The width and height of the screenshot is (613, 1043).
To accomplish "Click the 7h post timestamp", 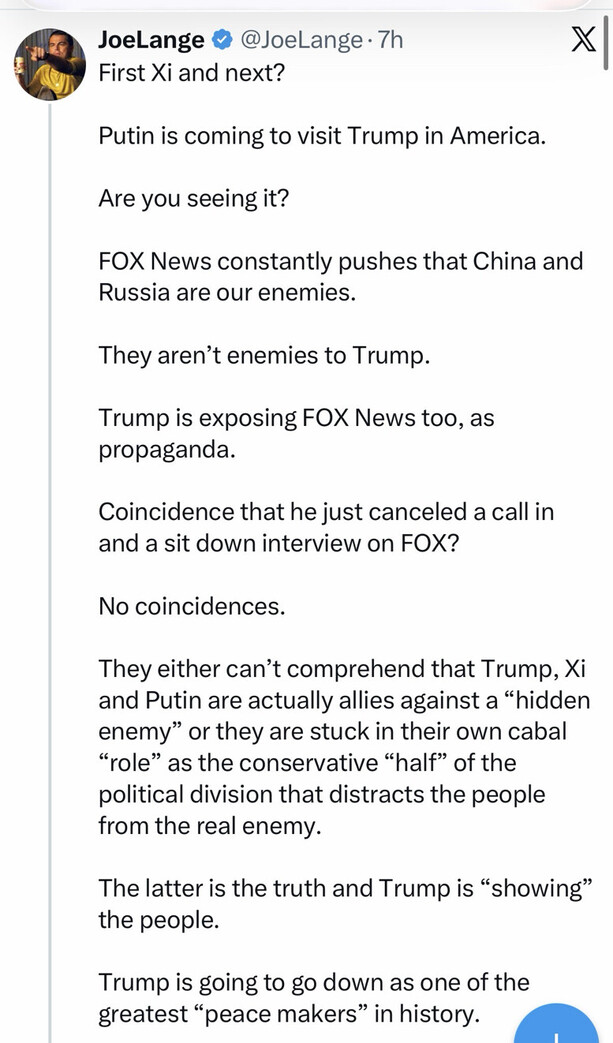I will pyautogui.click(x=390, y=41).
